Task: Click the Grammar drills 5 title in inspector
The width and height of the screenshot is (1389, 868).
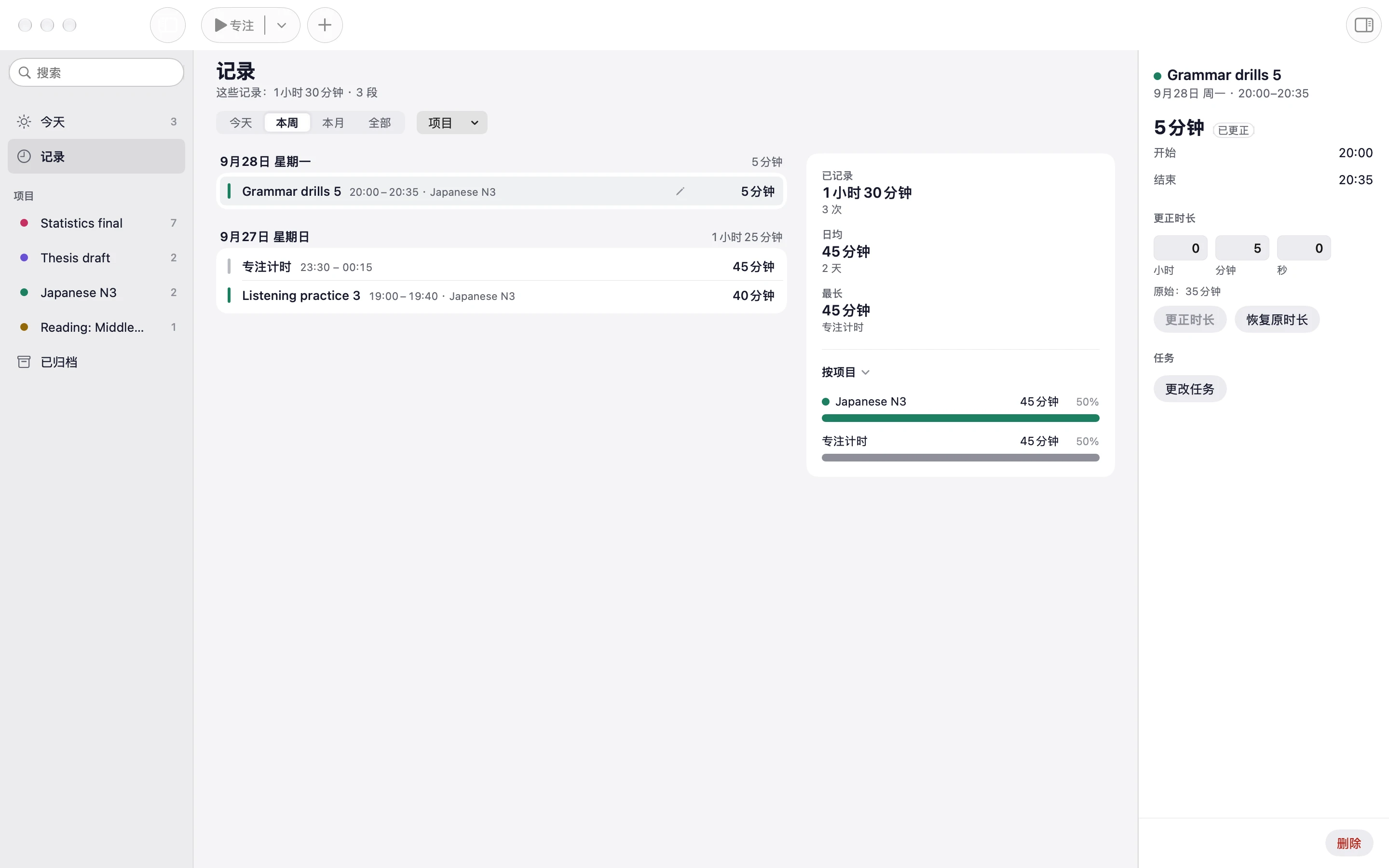Action: 1224,75
